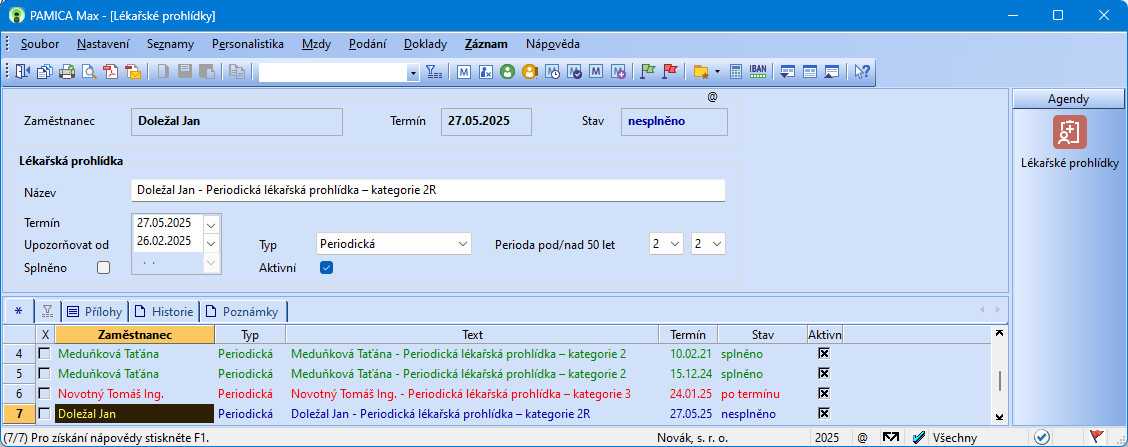Viewport: 1128px width, 447px height.
Task: Click the filter funnel toolbar icon
Action: click(433, 71)
